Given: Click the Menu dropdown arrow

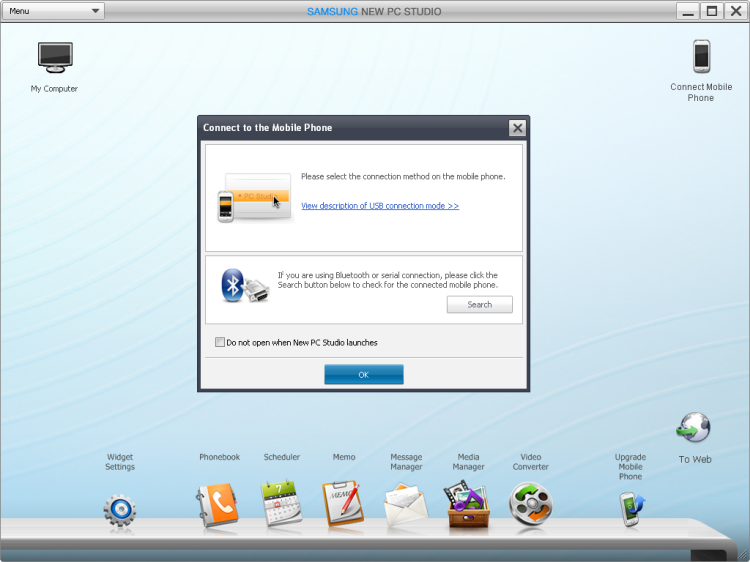Looking at the screenshot, I should click(x=95, y=11).
